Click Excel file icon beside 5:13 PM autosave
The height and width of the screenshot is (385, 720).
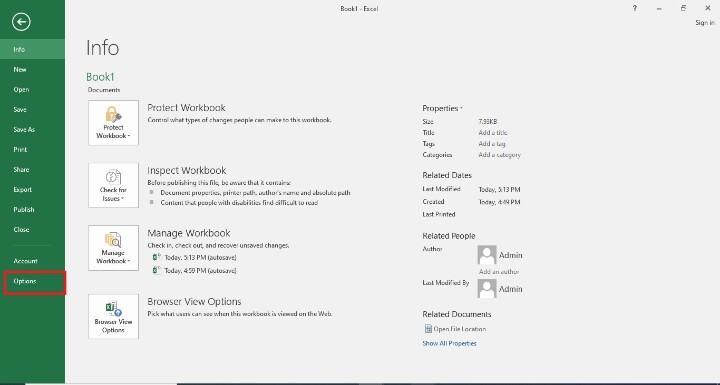pos(157,257)
